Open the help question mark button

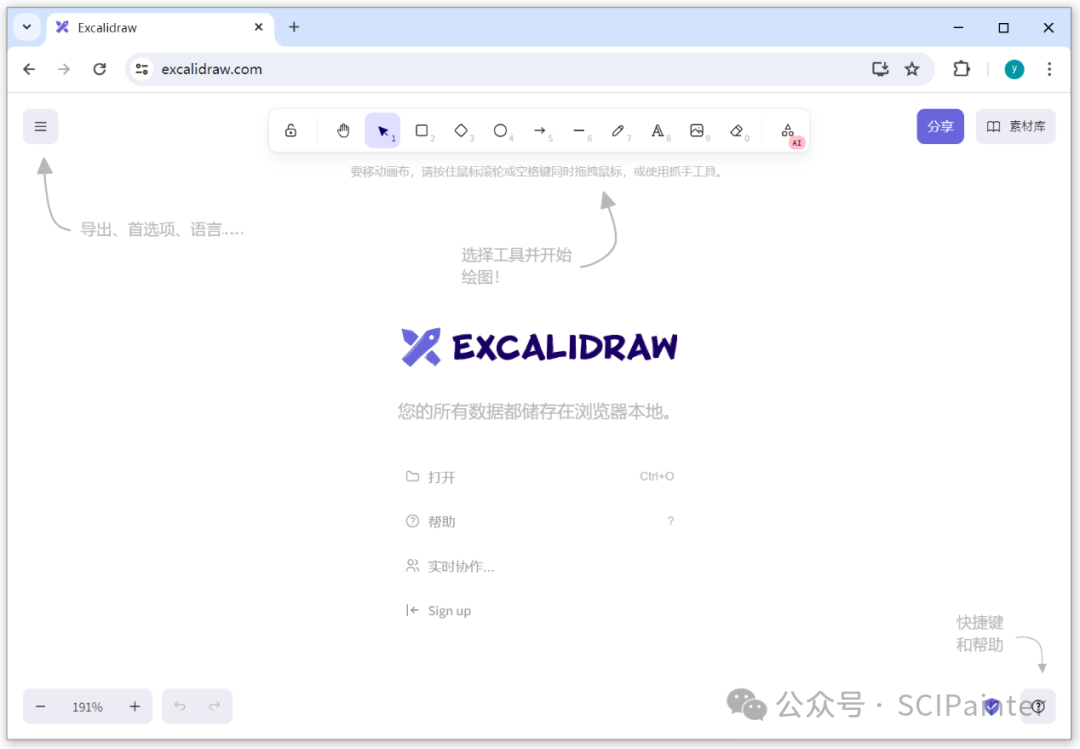tap(1038, 706)
